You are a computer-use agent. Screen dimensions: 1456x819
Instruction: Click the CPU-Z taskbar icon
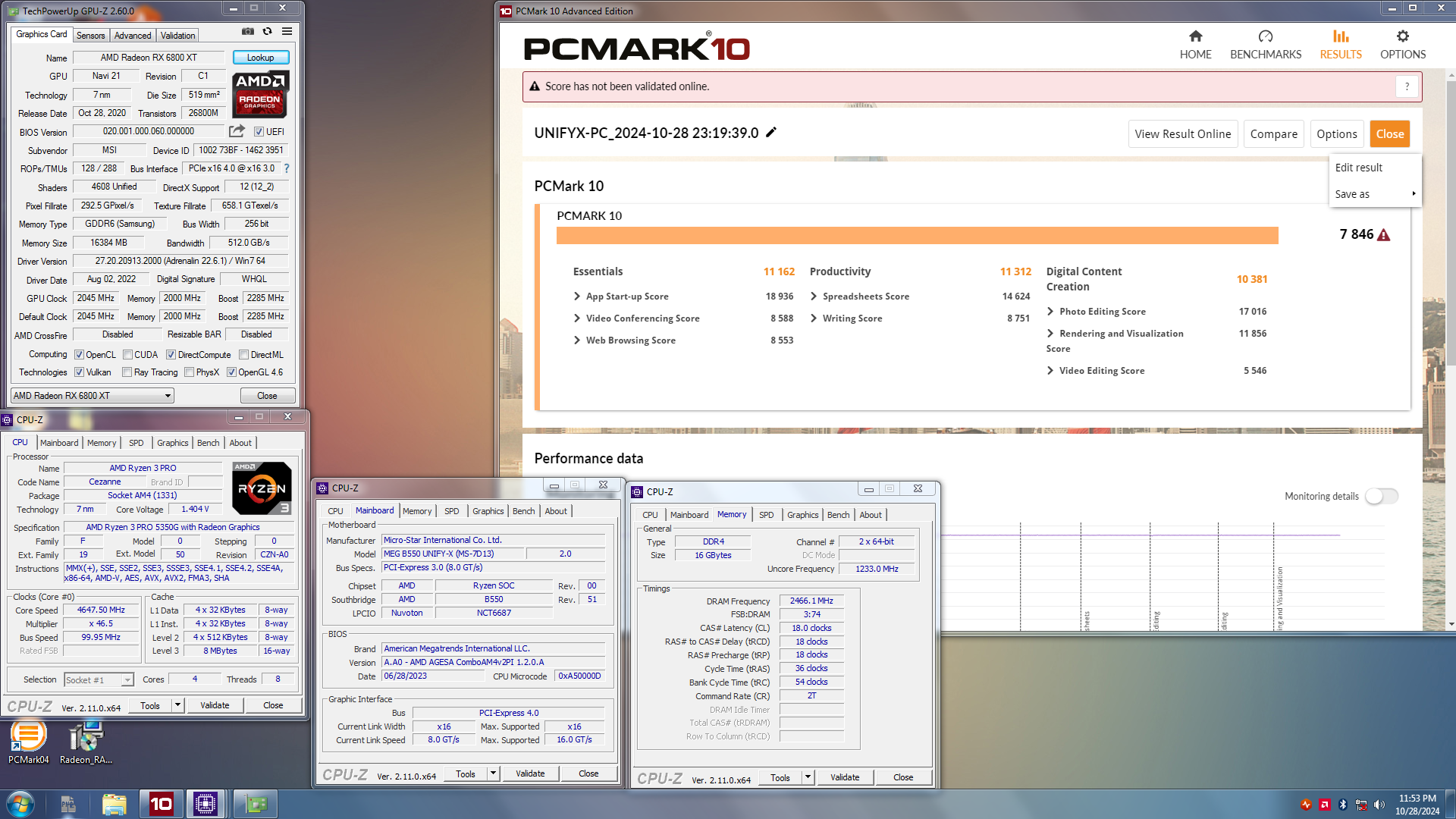(x=206, y=804)
